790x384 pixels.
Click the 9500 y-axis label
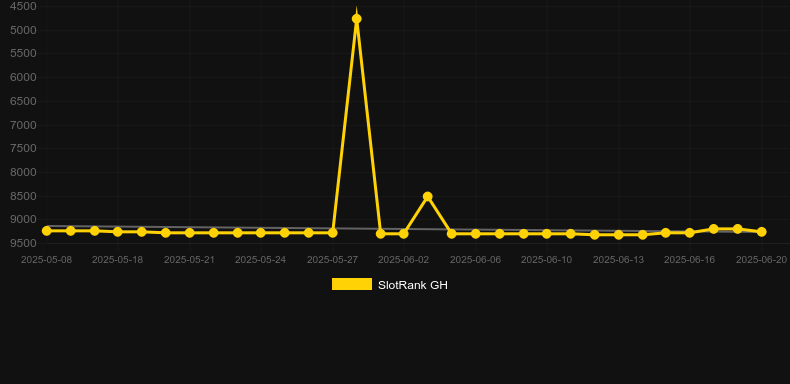click(23, 243)
